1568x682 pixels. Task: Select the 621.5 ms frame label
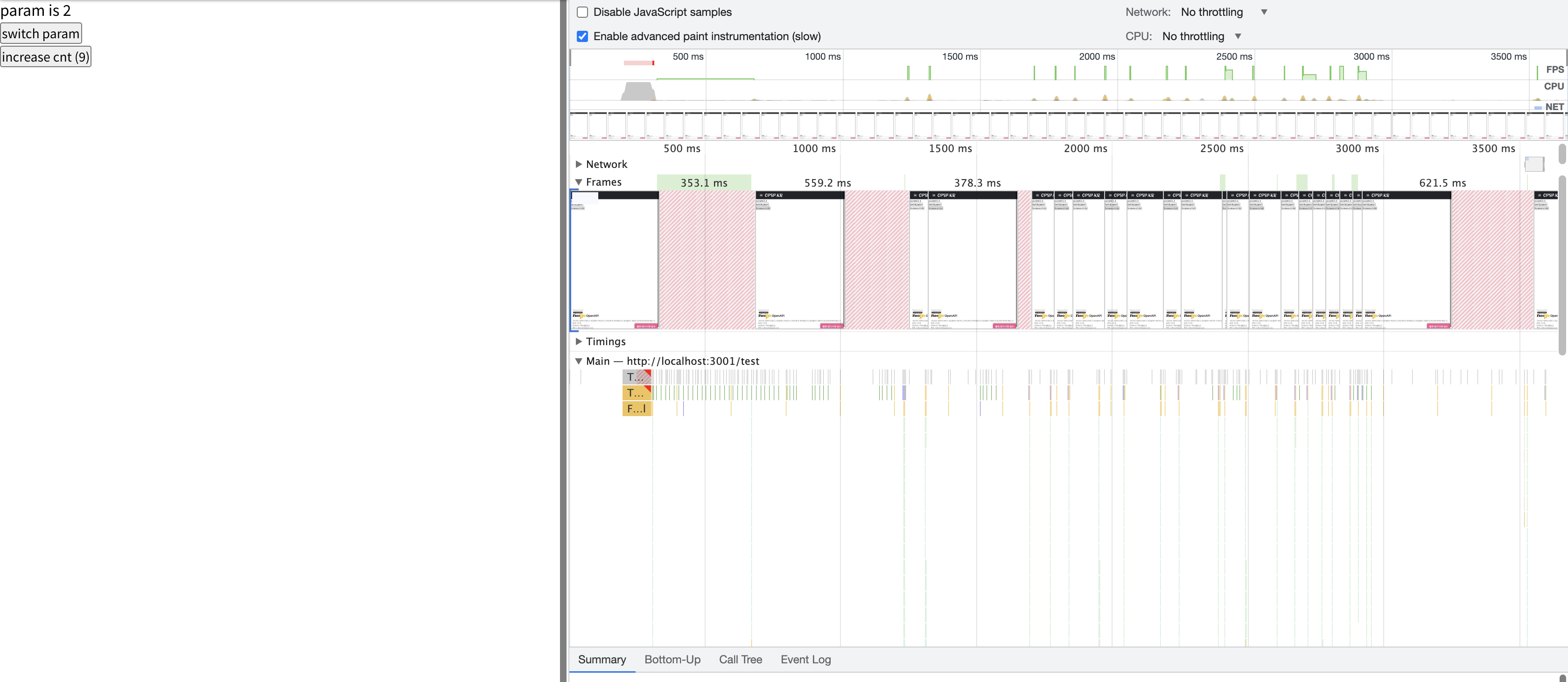point(1442,182)
